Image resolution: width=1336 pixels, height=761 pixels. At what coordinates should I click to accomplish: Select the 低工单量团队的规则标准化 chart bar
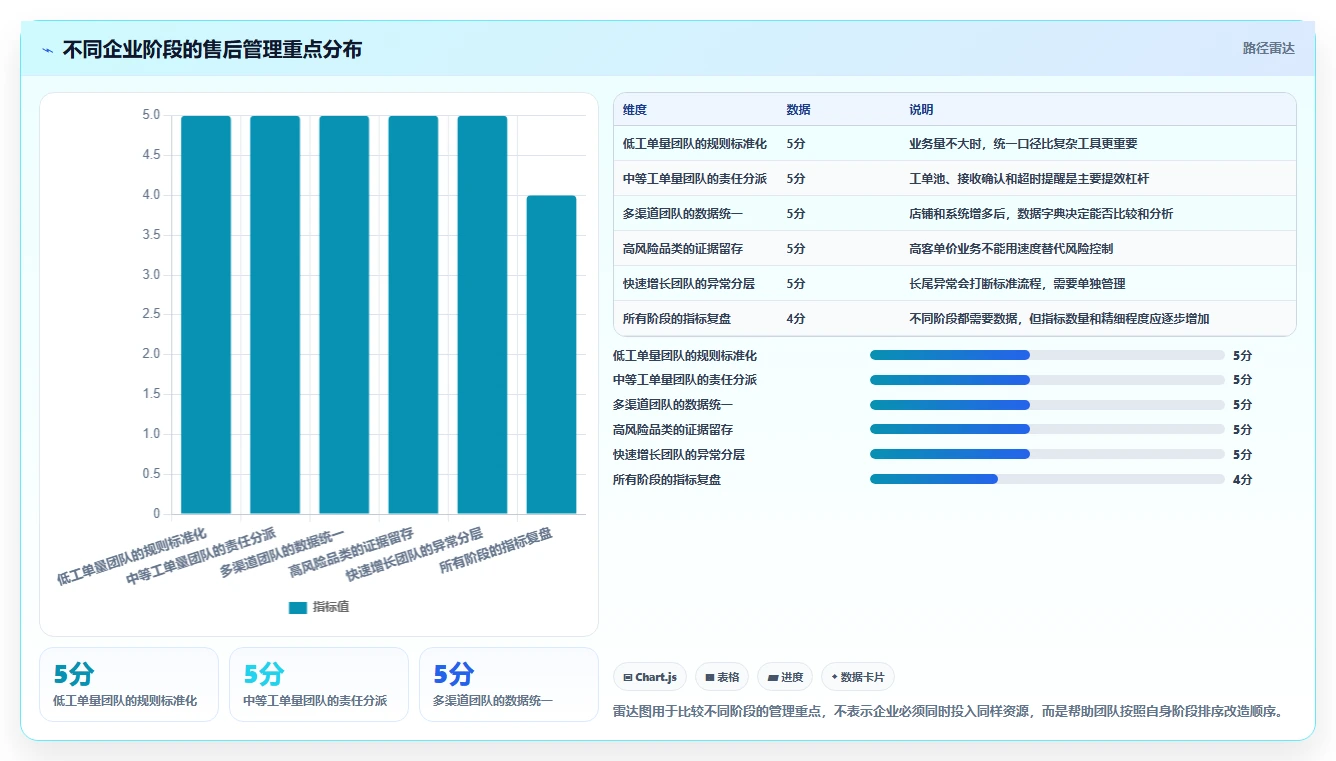pos(206,315)
